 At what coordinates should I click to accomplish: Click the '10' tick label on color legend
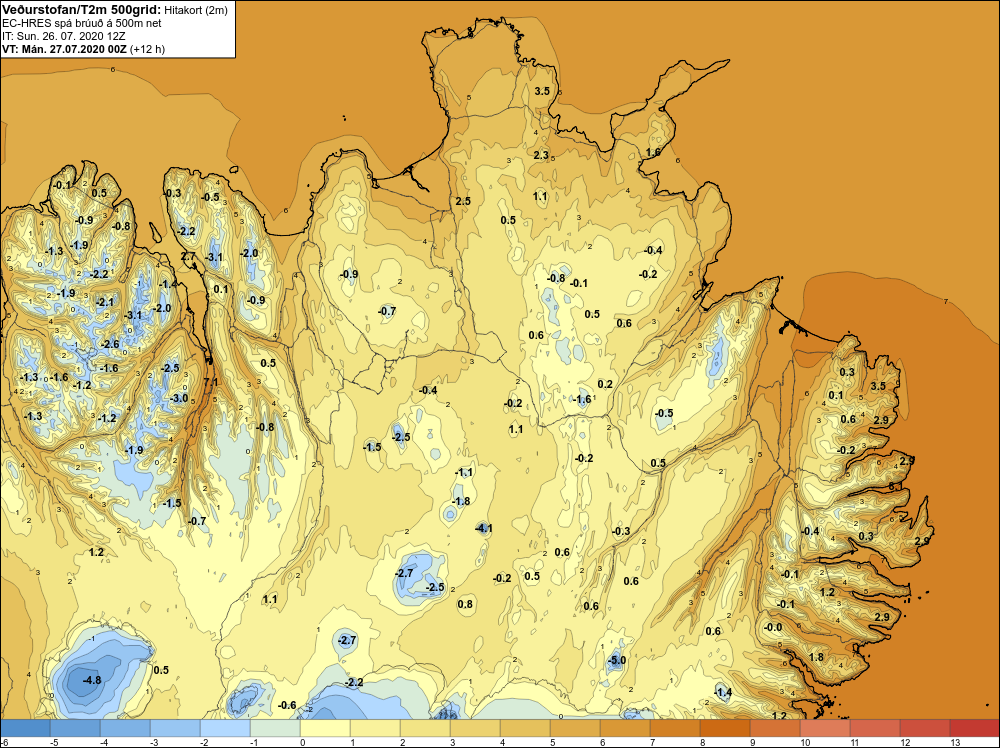coord(805,742)
